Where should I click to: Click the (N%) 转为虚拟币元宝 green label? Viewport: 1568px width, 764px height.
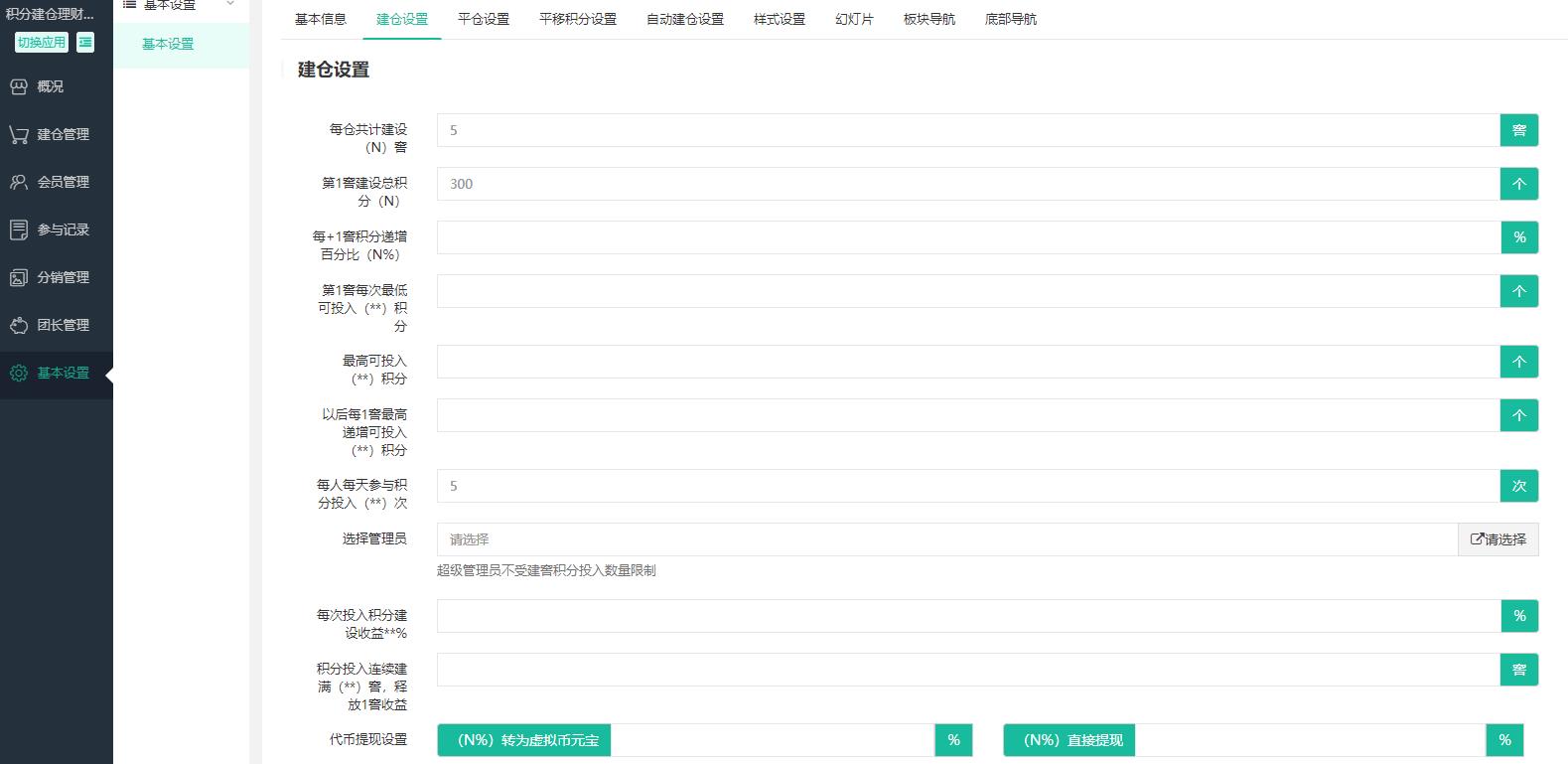coord(524,740)
